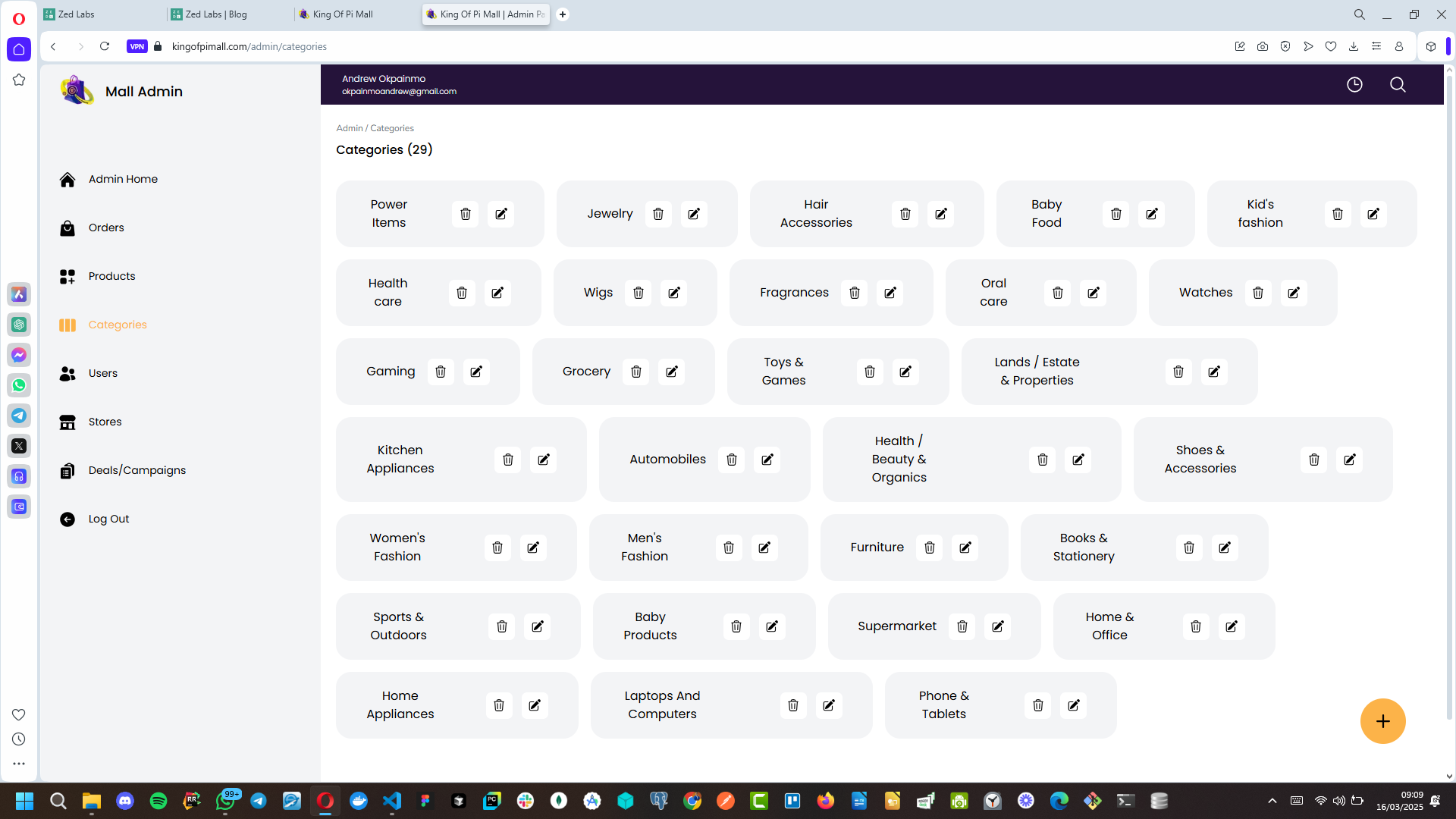Click Admin breadcrumb link
The height and width of the screenshot is (819, 1456).
tap(350, 128)
